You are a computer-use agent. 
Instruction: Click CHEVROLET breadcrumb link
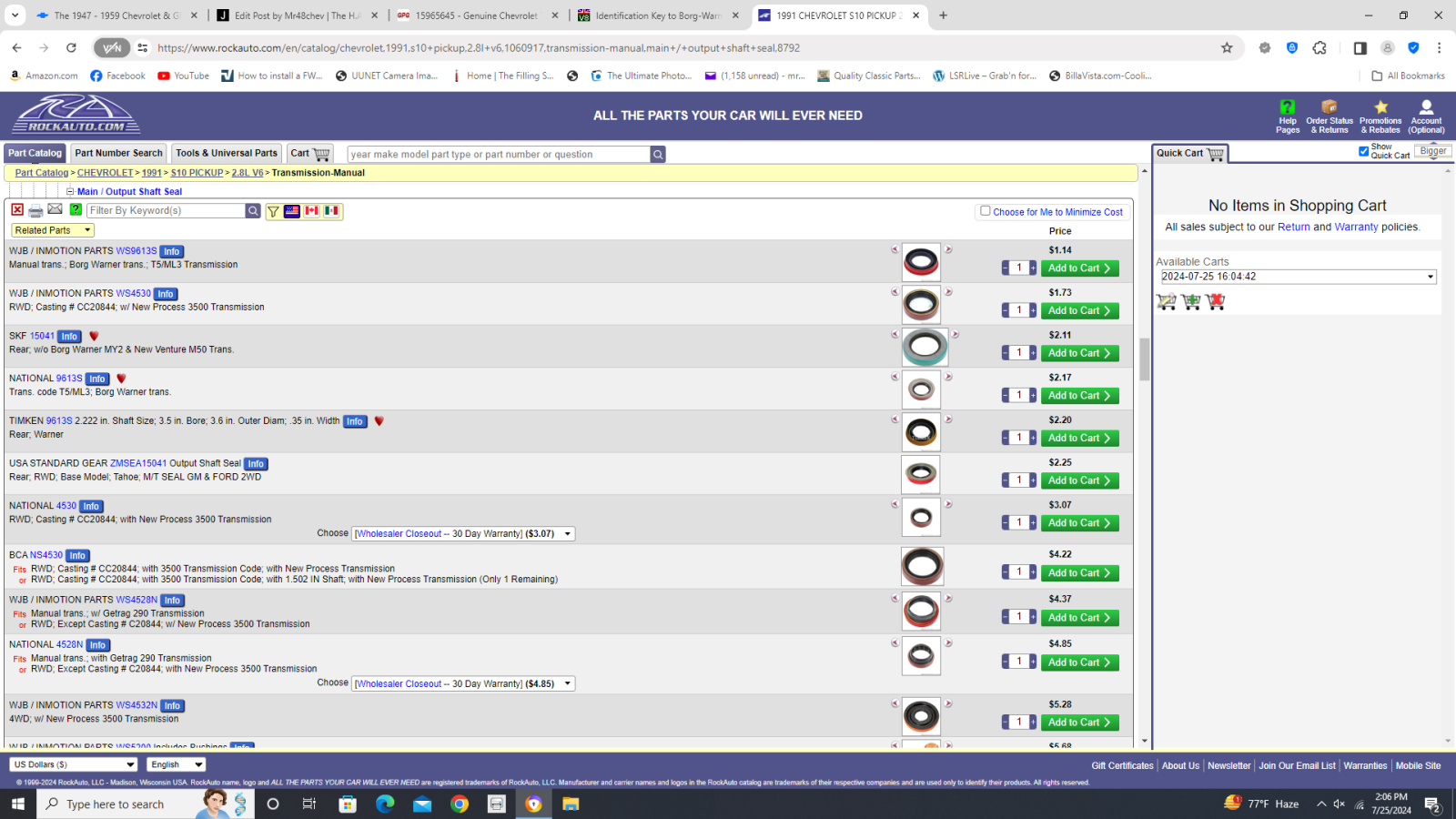[105, 173]
